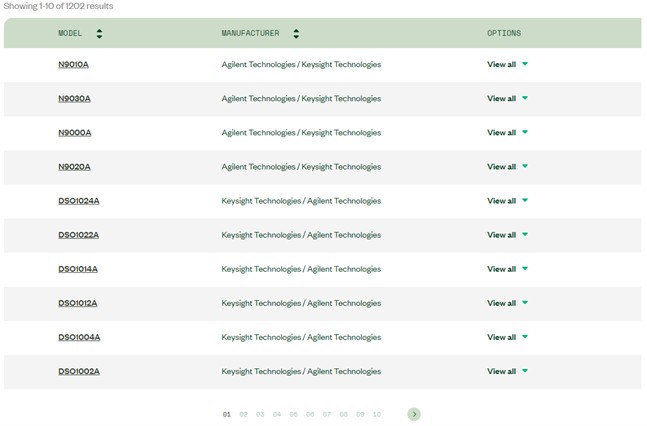Expand View all options for DSO1012A

pos(507,303)
